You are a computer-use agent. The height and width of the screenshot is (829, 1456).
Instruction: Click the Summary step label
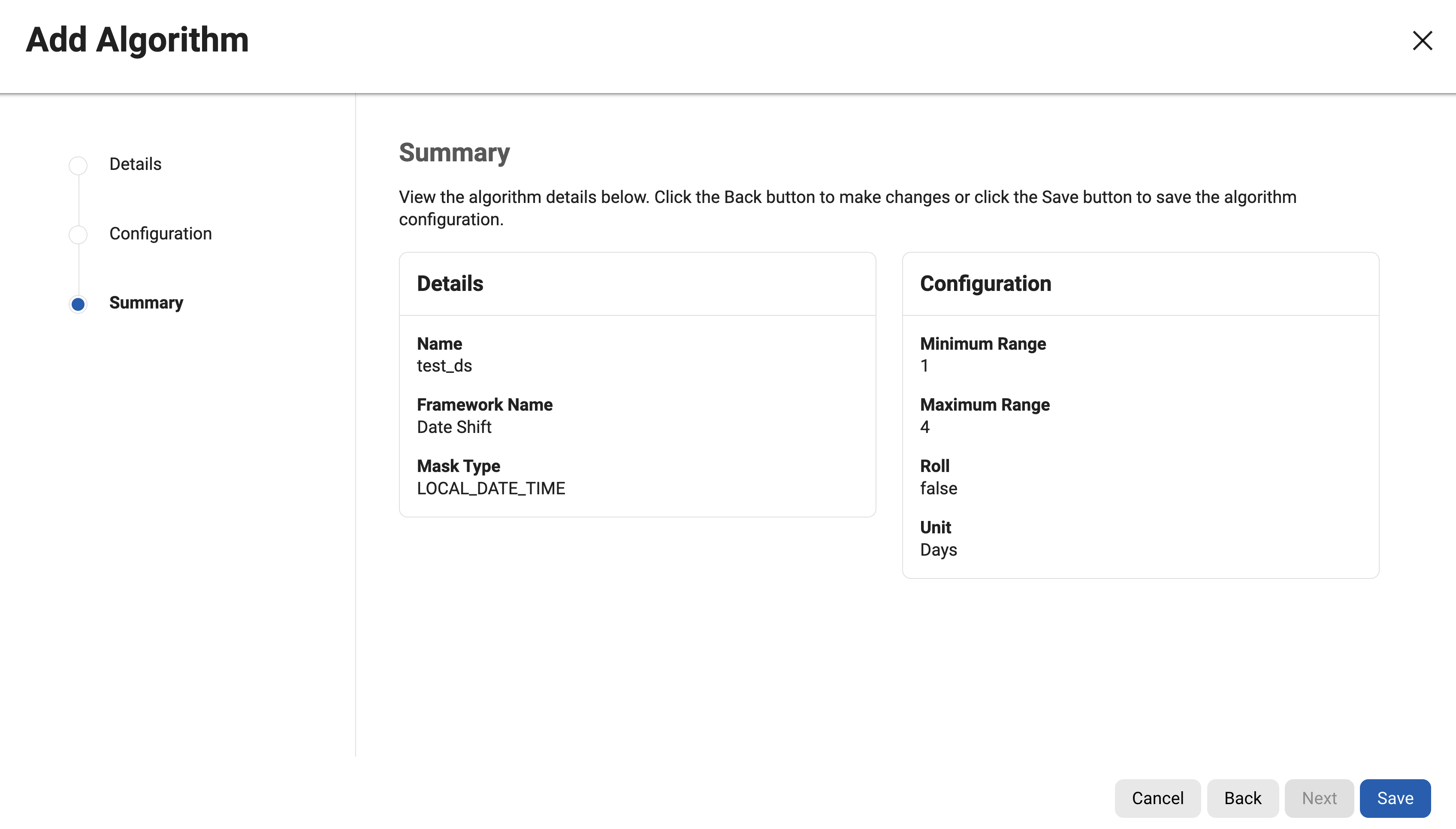click(x=146, y=303)
